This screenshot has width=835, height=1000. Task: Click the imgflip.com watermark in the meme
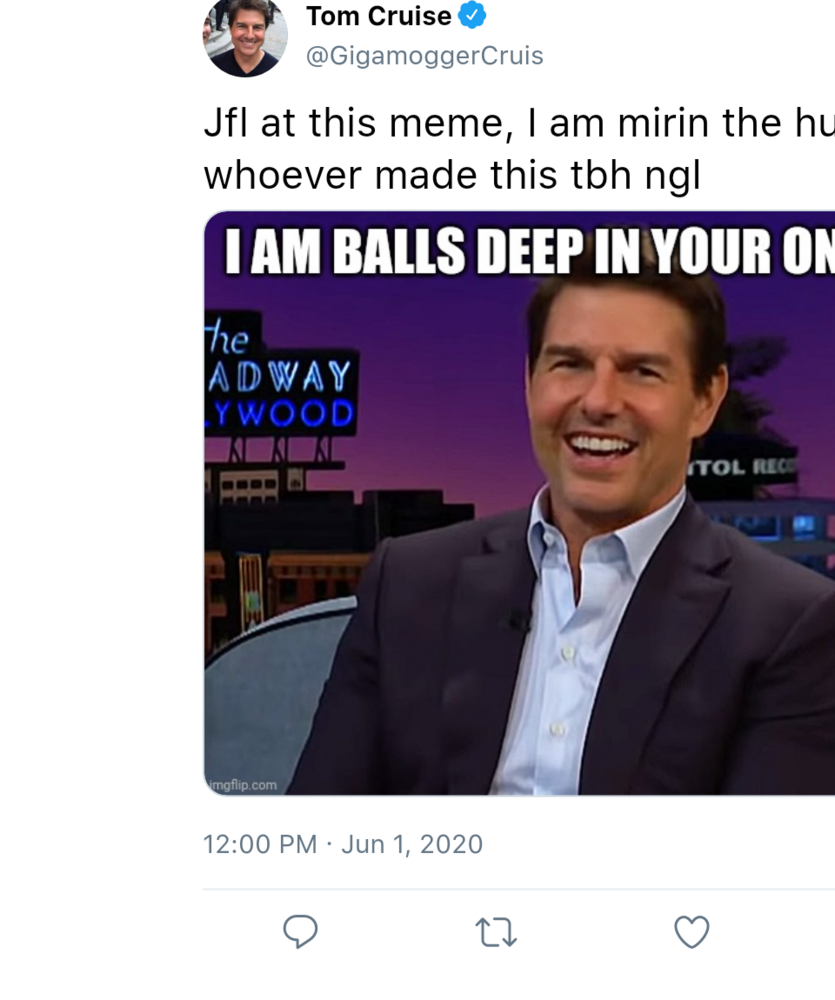coord(242,785)
